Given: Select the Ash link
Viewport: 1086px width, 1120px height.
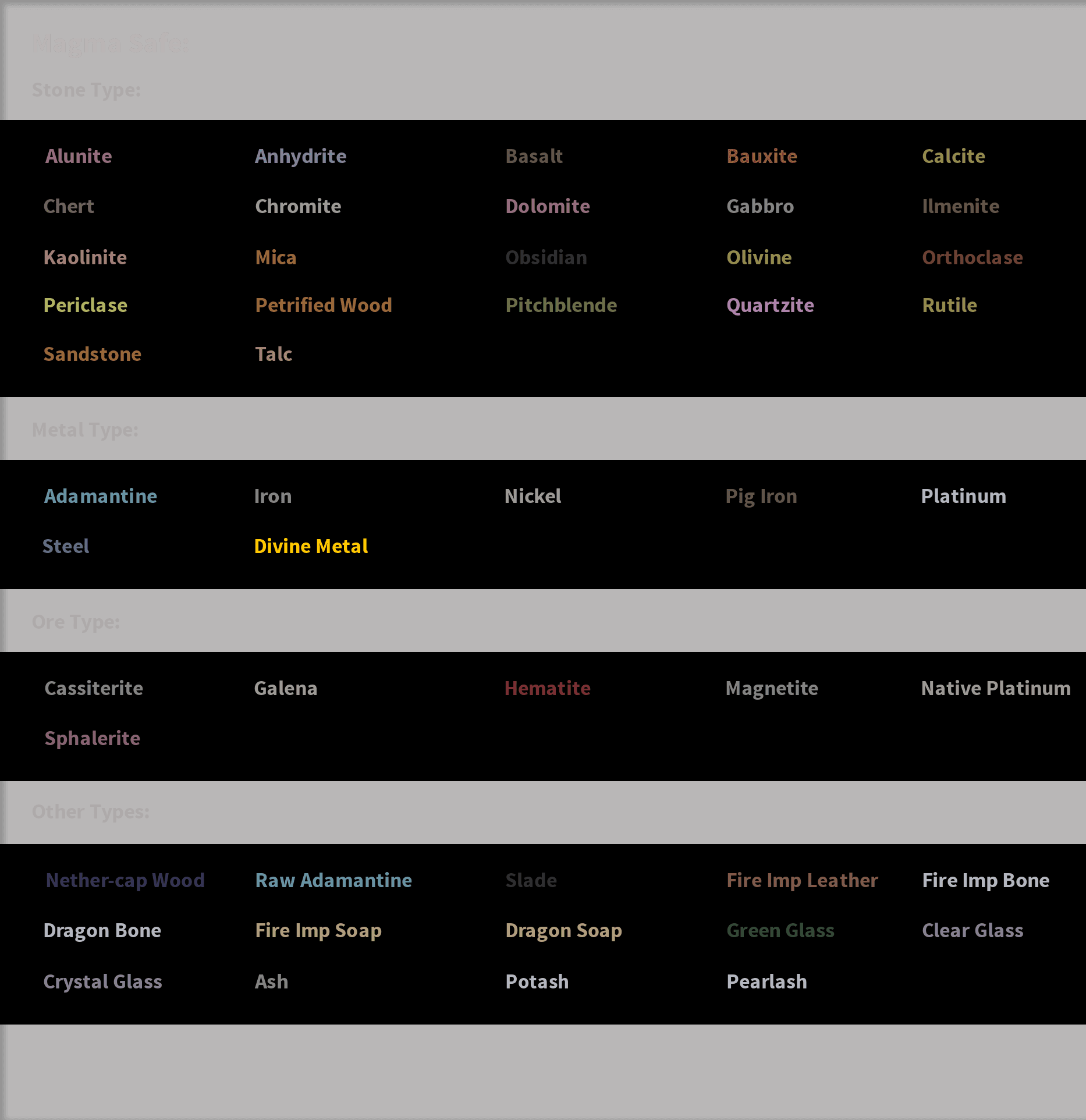Looking at the screenshot, I should 271,981.
